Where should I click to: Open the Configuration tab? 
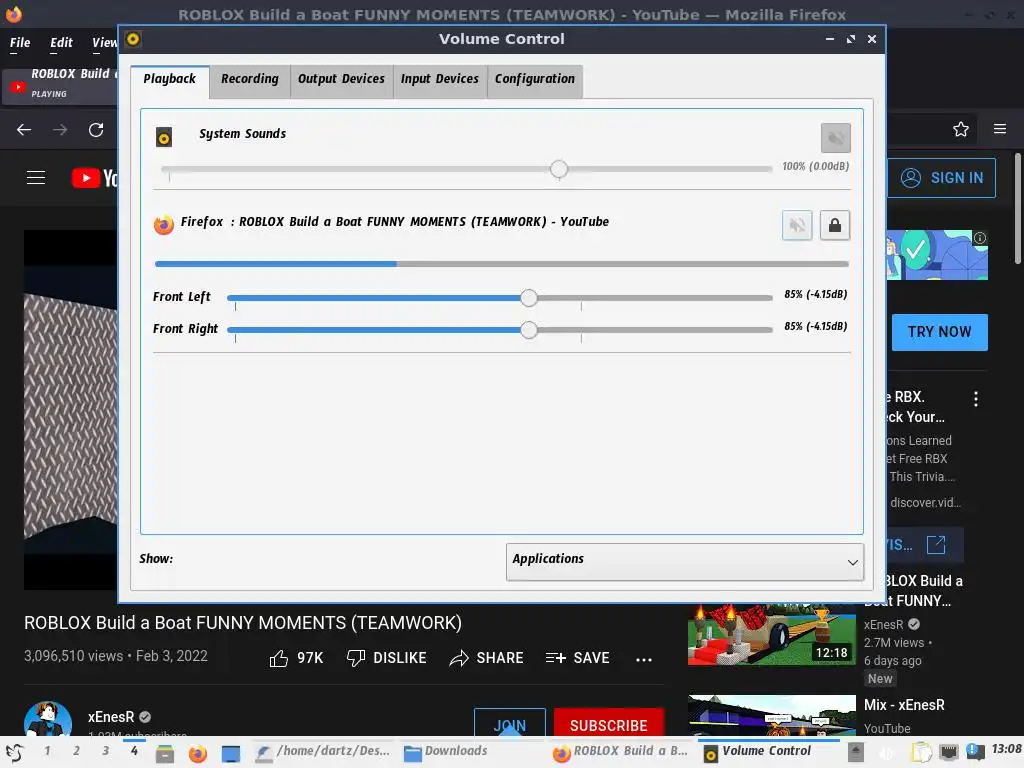tap(535, 80)
